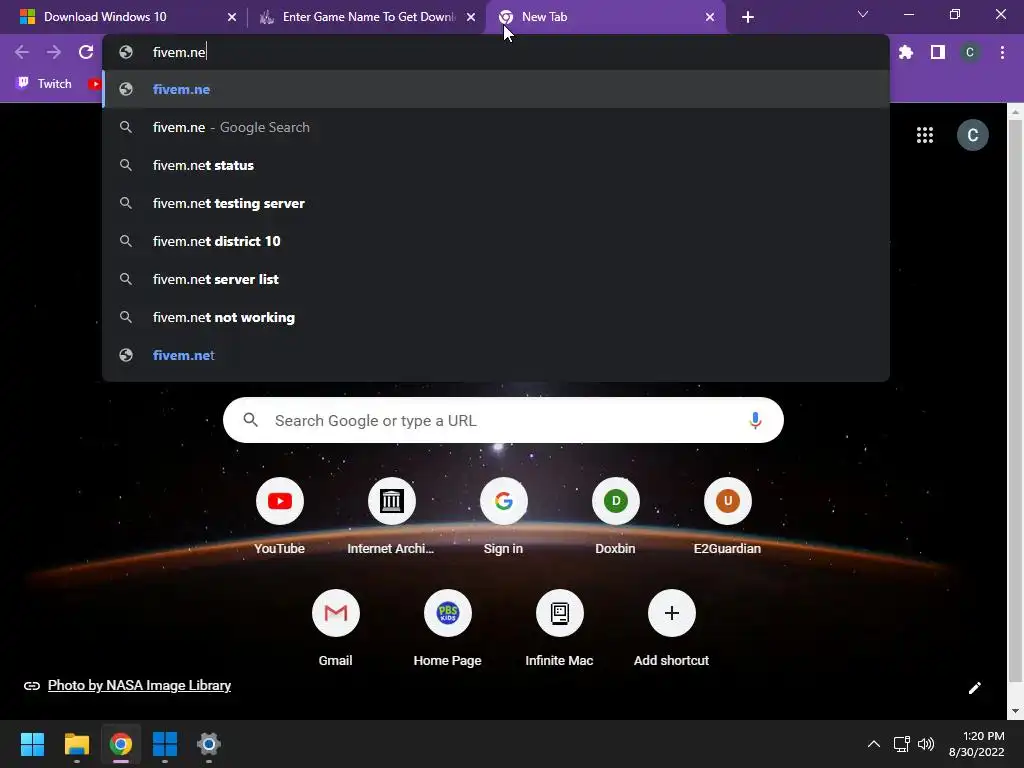1024x768 pixels.
Task: Open the YouTube bookmark icon in bookmarks bar
Action: tap(95, 84)
